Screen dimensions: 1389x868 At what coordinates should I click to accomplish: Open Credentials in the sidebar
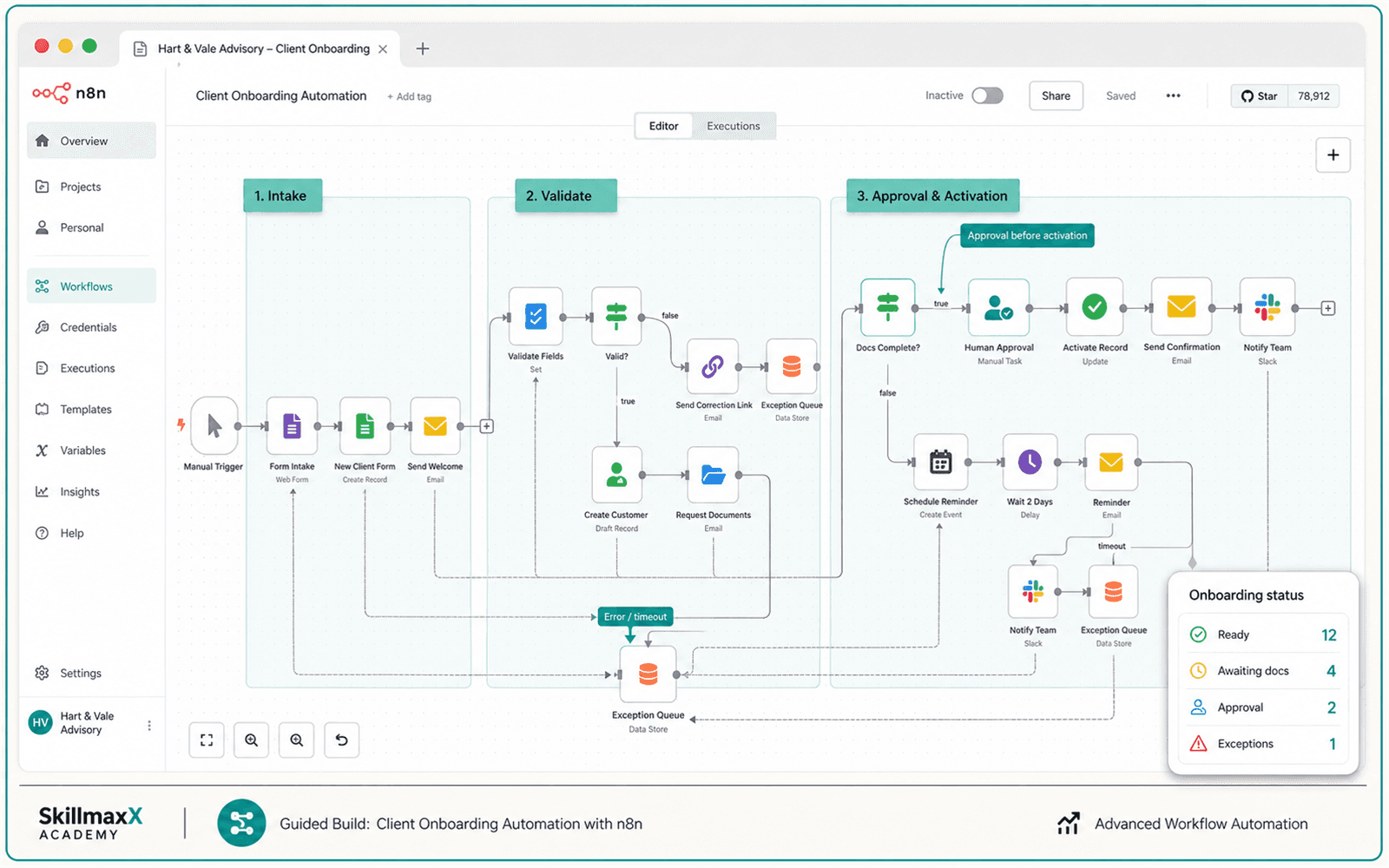coord(91,327)
